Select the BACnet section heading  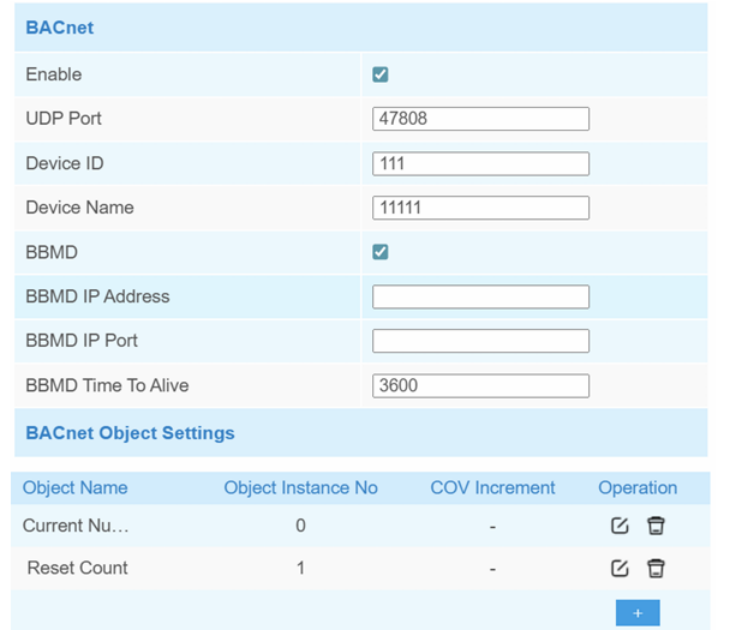[60, 28]
